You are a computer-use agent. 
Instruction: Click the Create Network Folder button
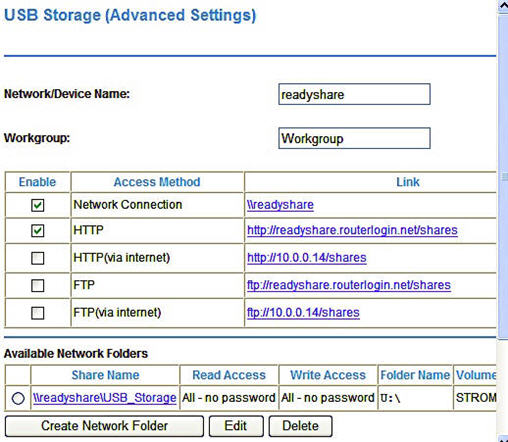coord(104,426)
